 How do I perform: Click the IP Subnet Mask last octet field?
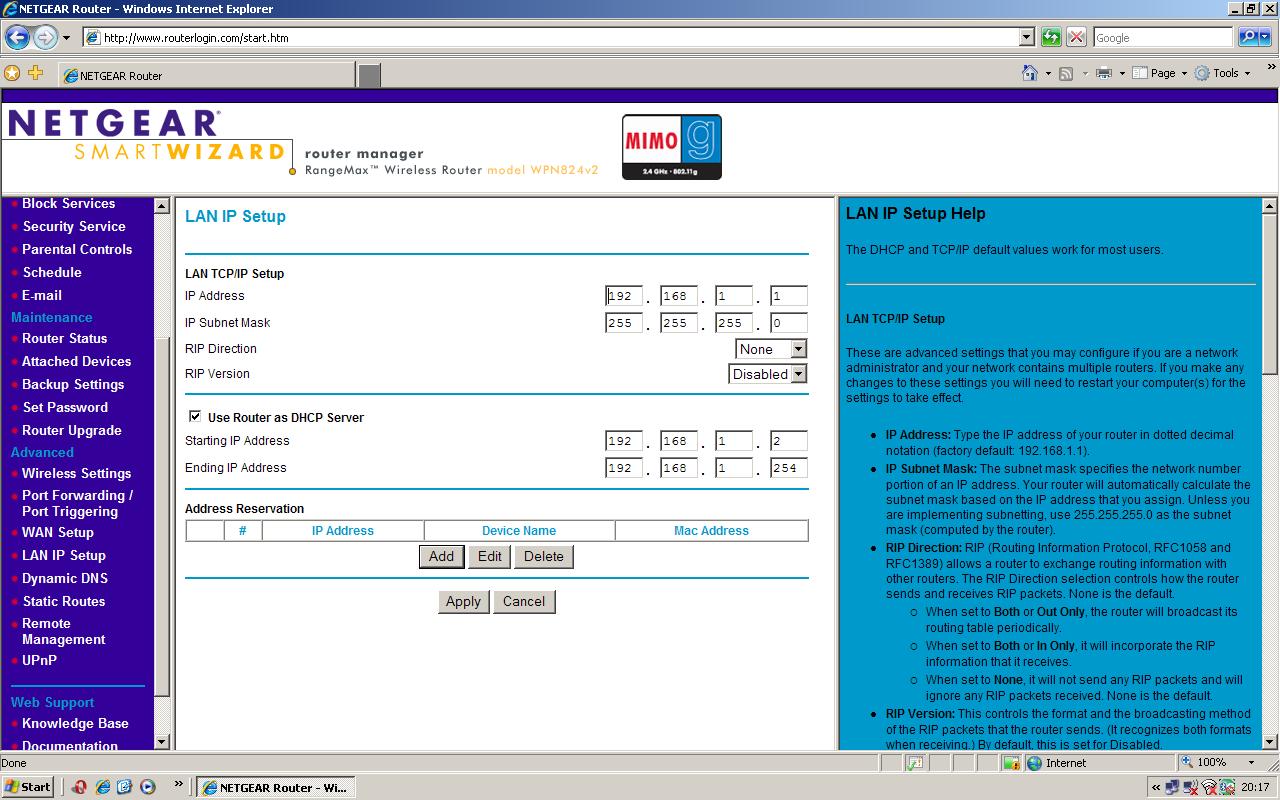[788, 323]
